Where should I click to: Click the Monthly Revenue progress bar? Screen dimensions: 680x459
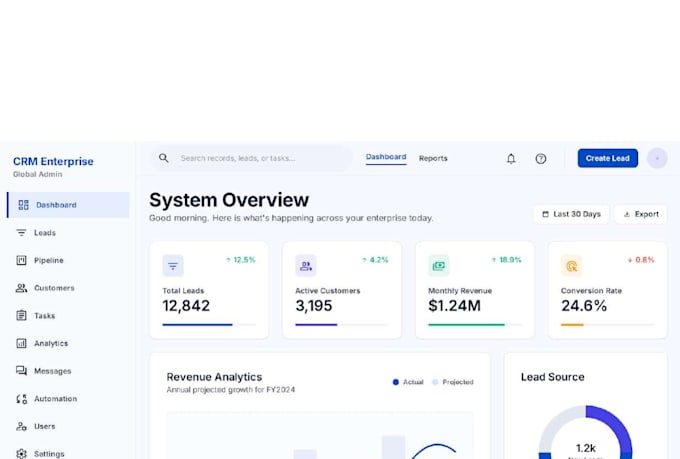point(475,325)
